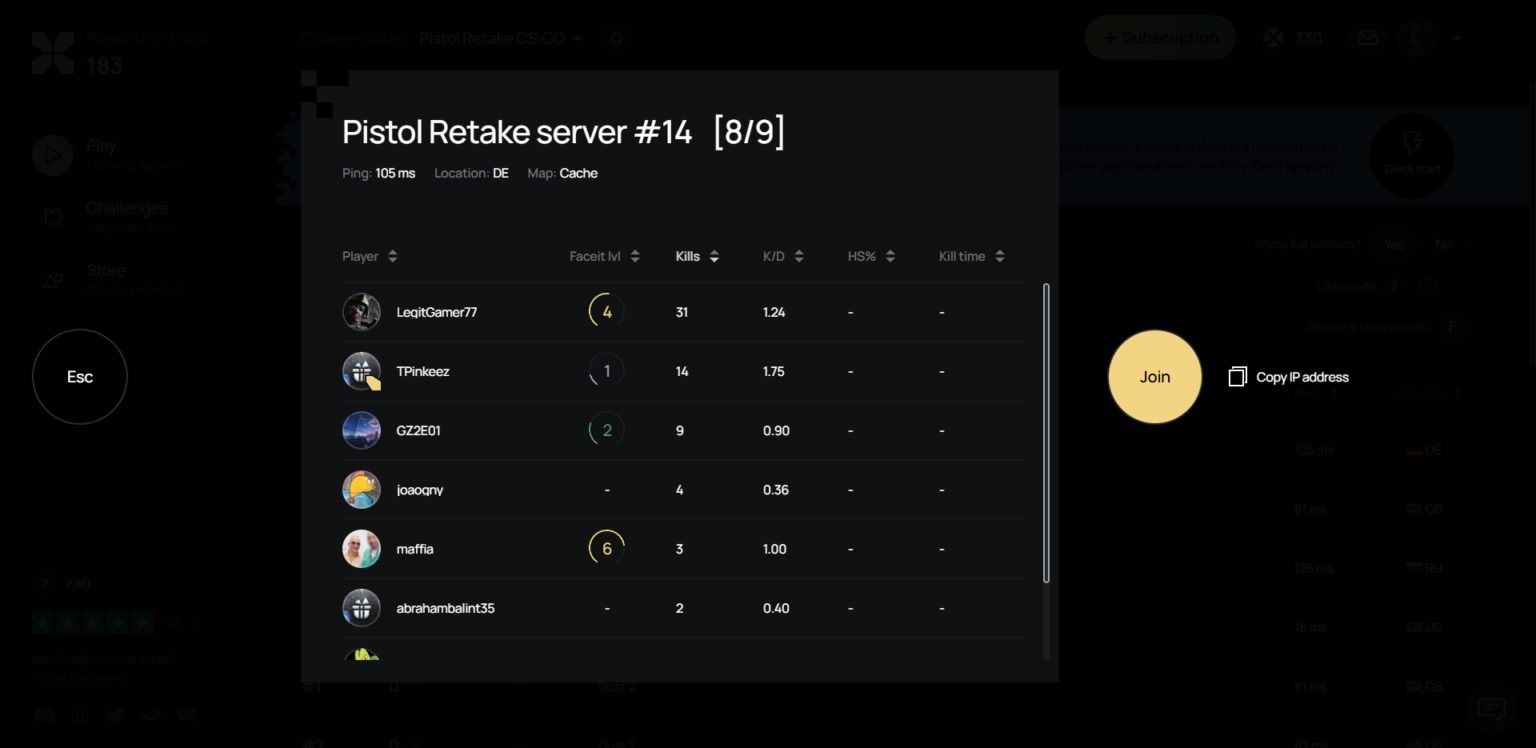Open the inbox mail icon in top bar

(1367, 37)
